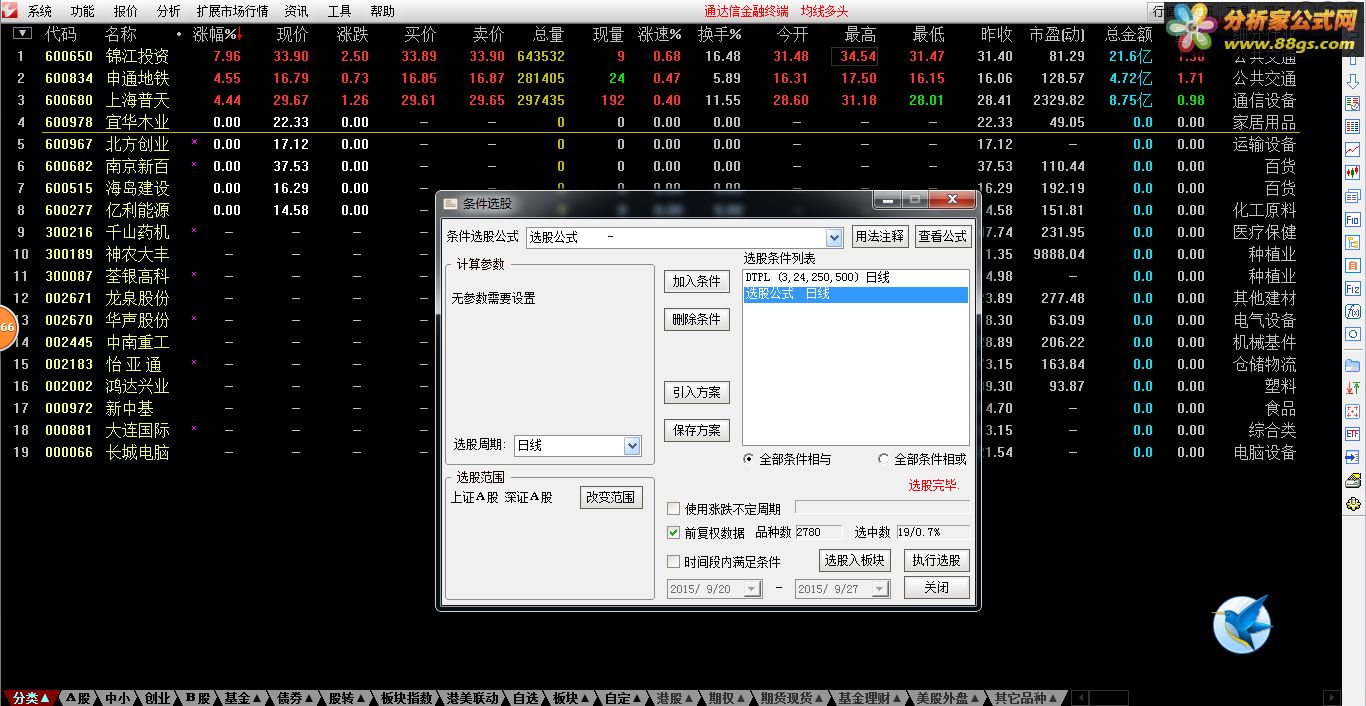Click the stock-selection progress bar

(x=882, y=509)
